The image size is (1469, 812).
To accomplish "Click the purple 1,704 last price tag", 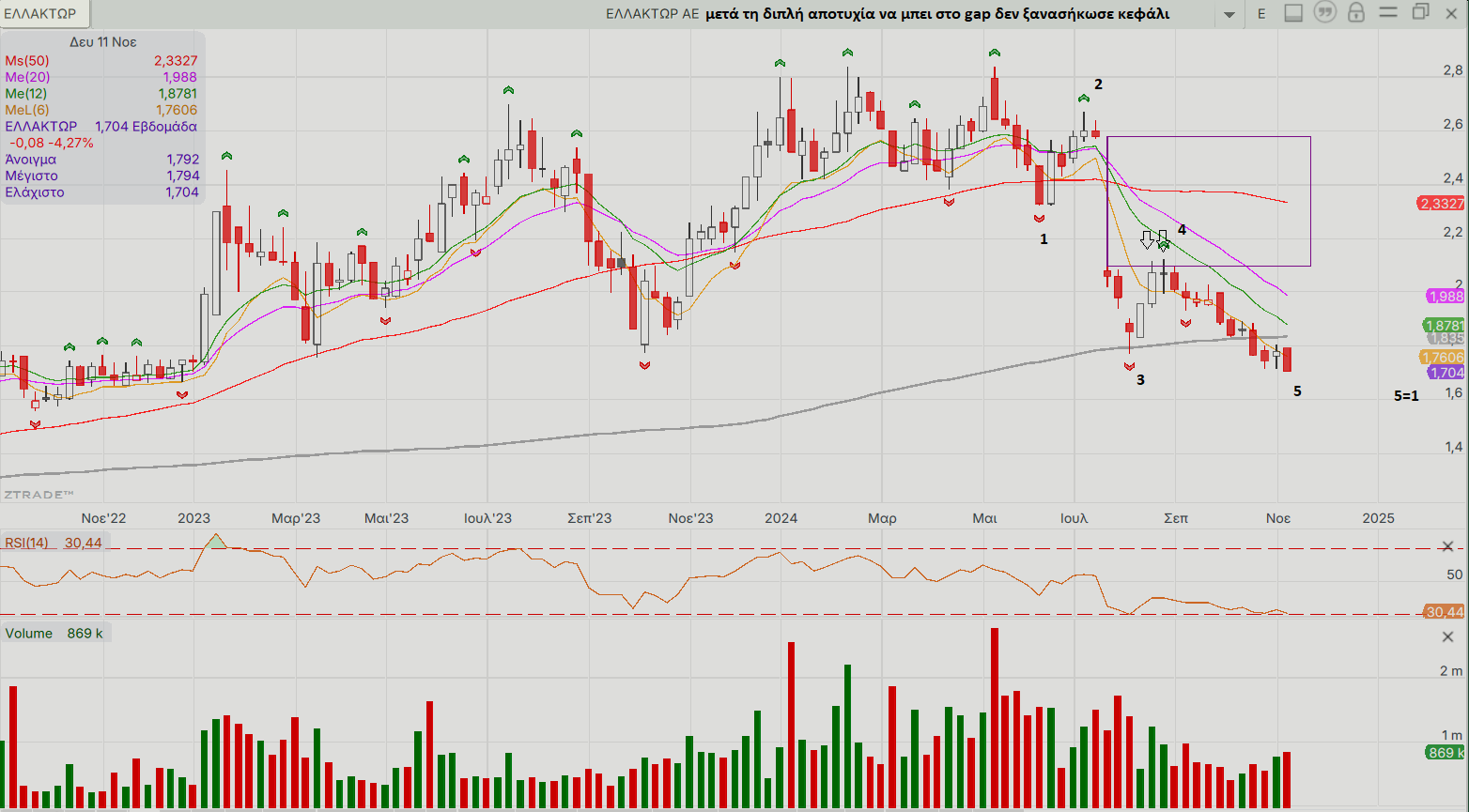I will [1446, 373].
